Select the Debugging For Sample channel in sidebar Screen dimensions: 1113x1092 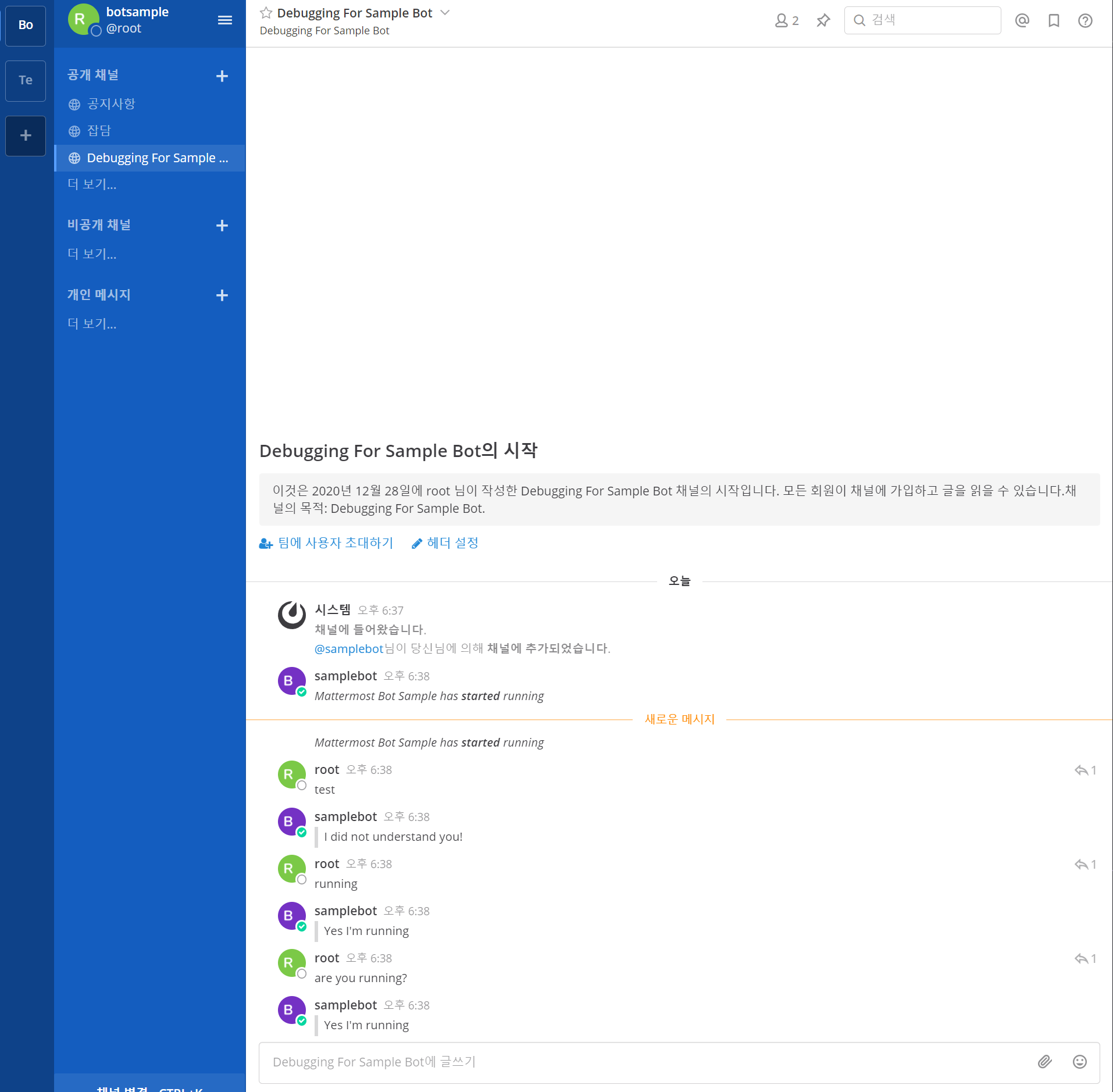(x=149, y=158)
